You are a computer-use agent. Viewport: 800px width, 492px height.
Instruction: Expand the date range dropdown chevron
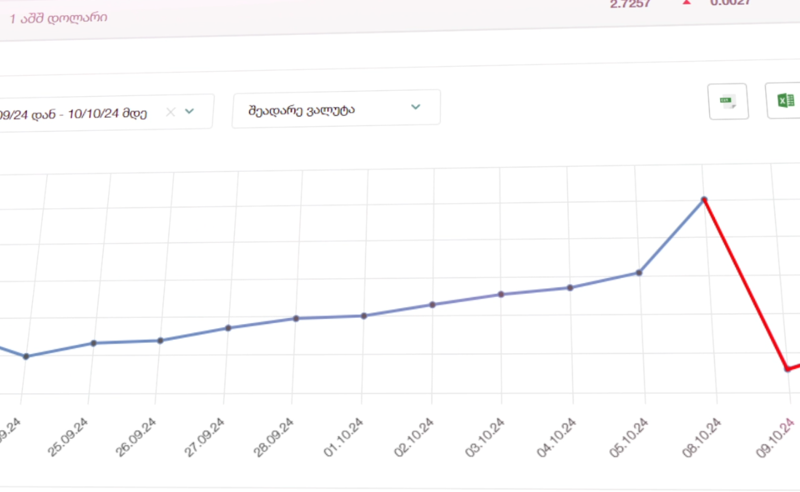pos(189,111)
